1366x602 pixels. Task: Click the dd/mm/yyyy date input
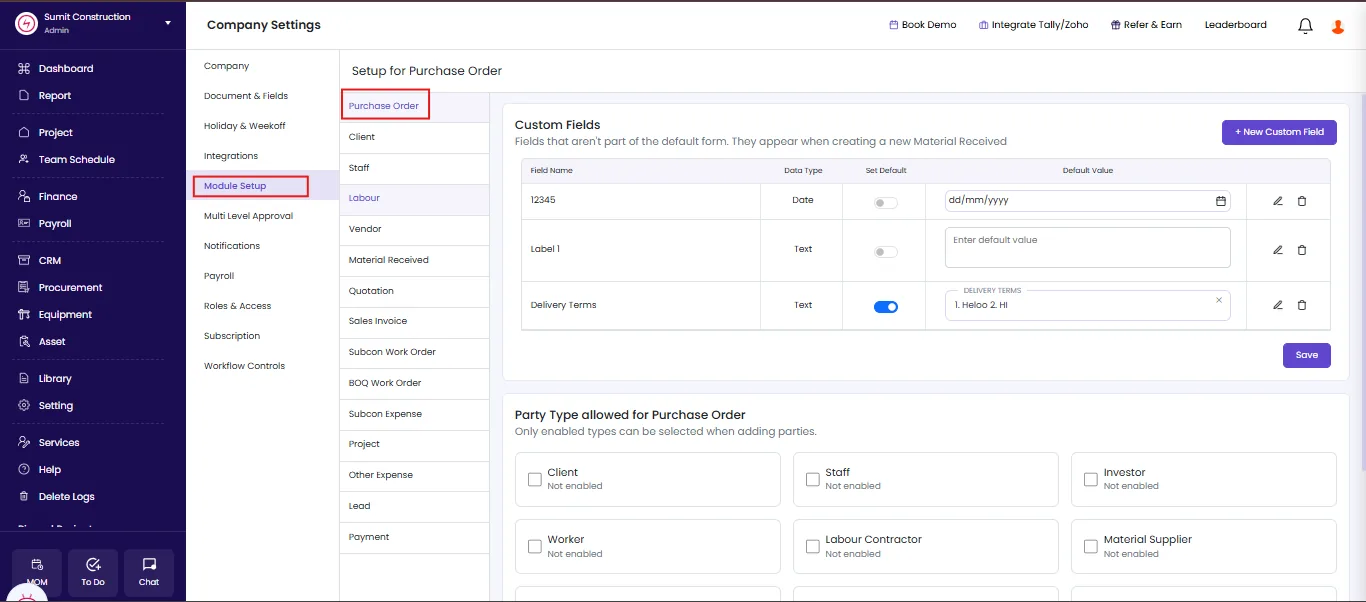point(1088,201)
